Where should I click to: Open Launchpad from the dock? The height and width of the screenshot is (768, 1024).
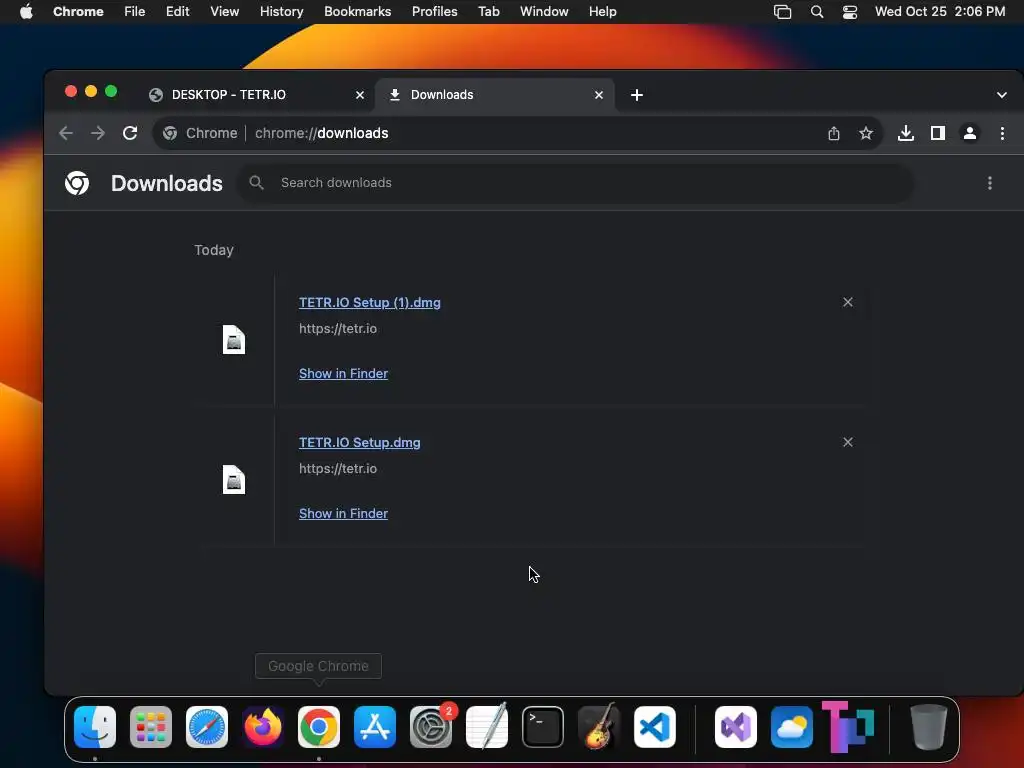(x=151, y=727)
